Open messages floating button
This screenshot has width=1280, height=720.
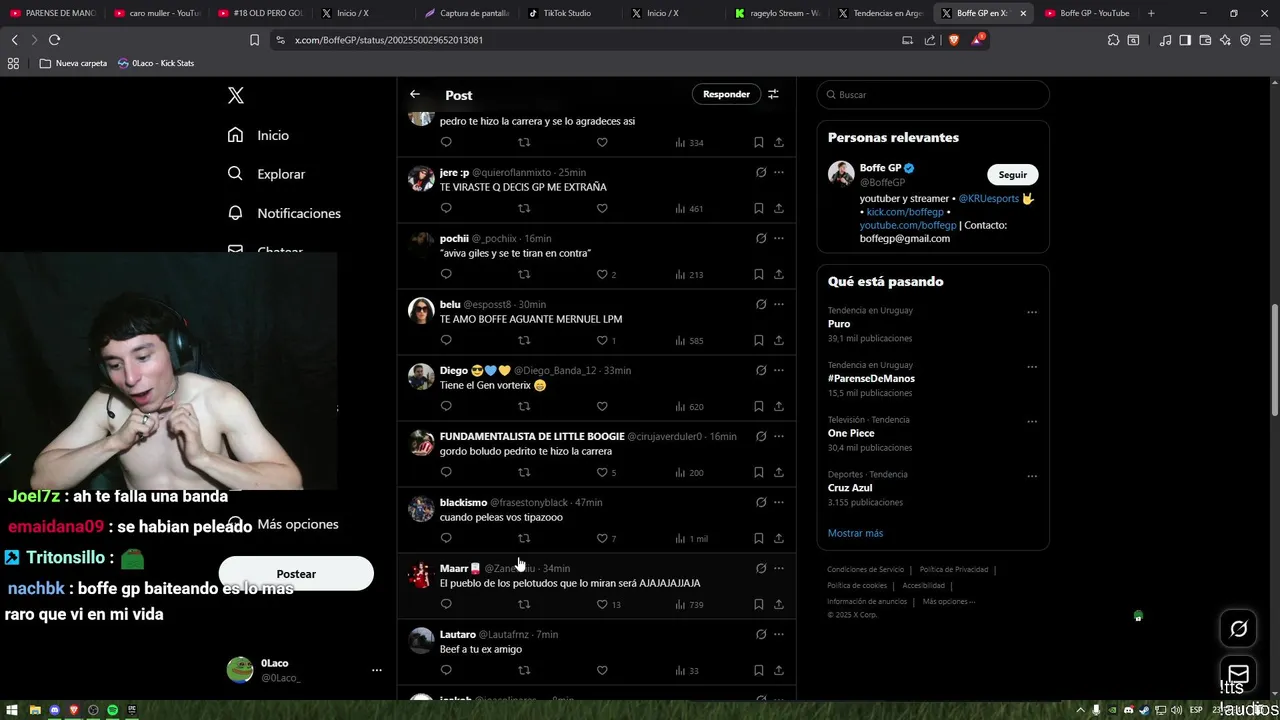click(x=1239, y=674)
